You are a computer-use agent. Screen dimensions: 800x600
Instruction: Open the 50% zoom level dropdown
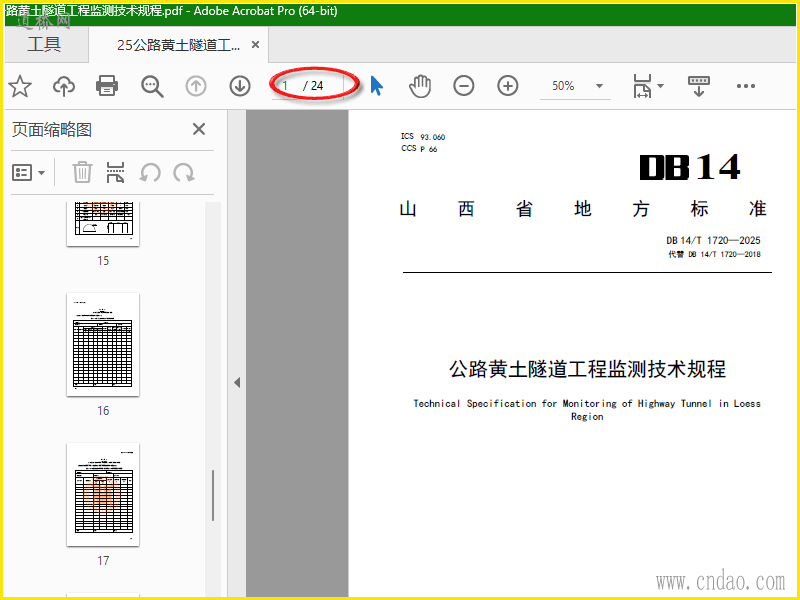[x=599, y=86]
